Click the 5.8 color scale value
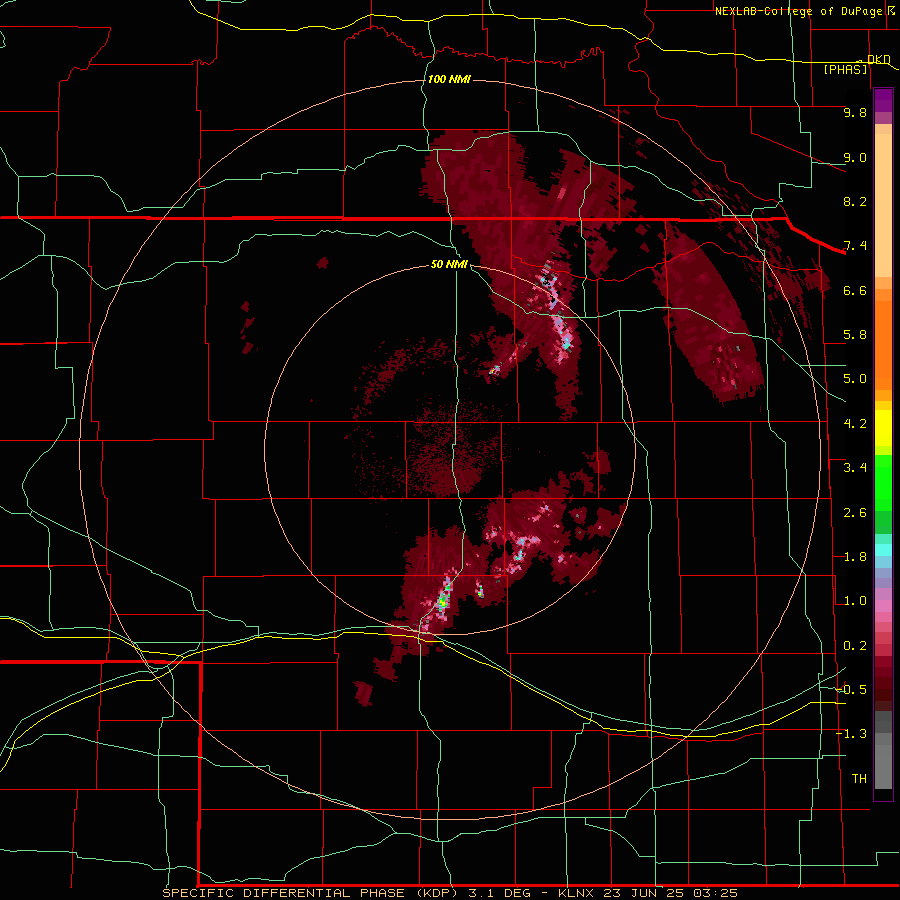The image size is (900, 900). point(855,335)
